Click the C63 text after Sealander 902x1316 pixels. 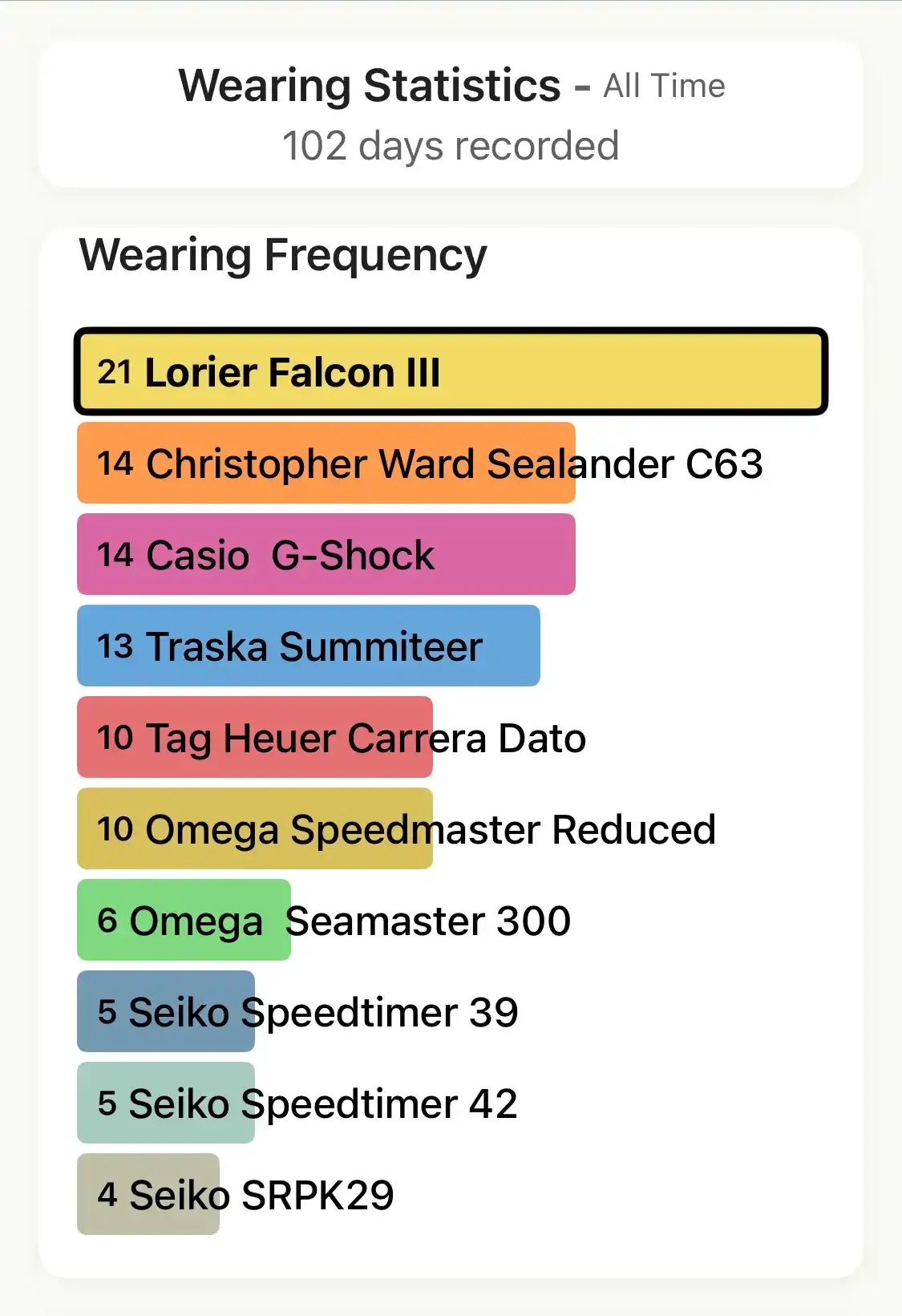point(723,464)
